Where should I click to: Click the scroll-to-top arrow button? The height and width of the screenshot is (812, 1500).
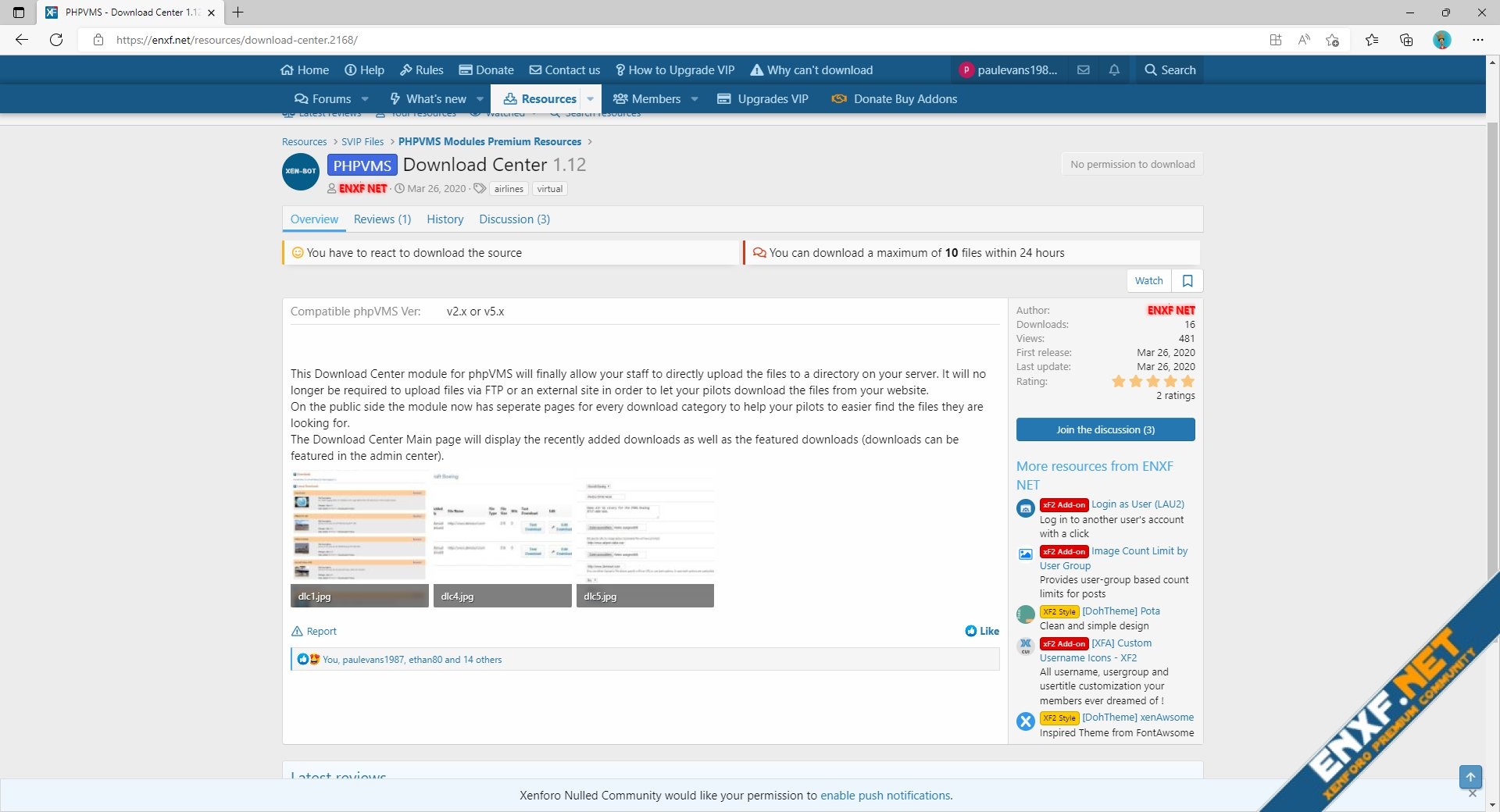click(1470, 777)
